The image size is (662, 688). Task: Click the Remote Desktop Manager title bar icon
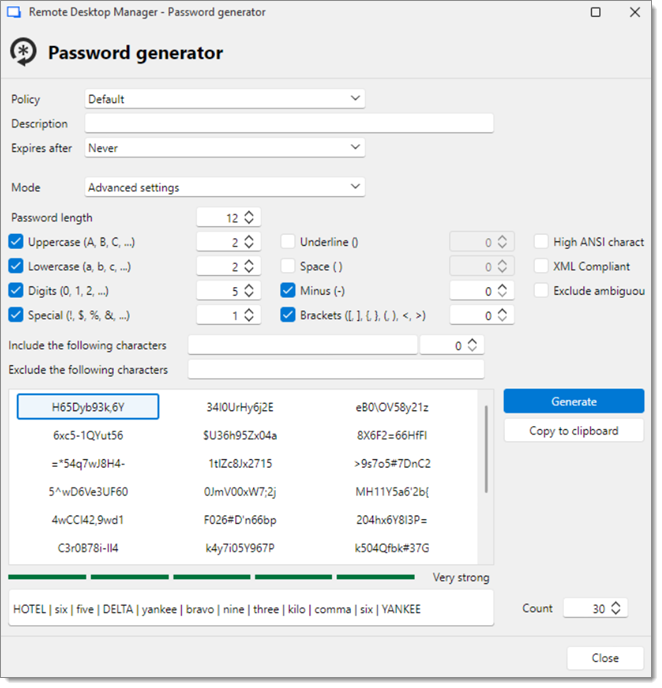tap(14, 12)
